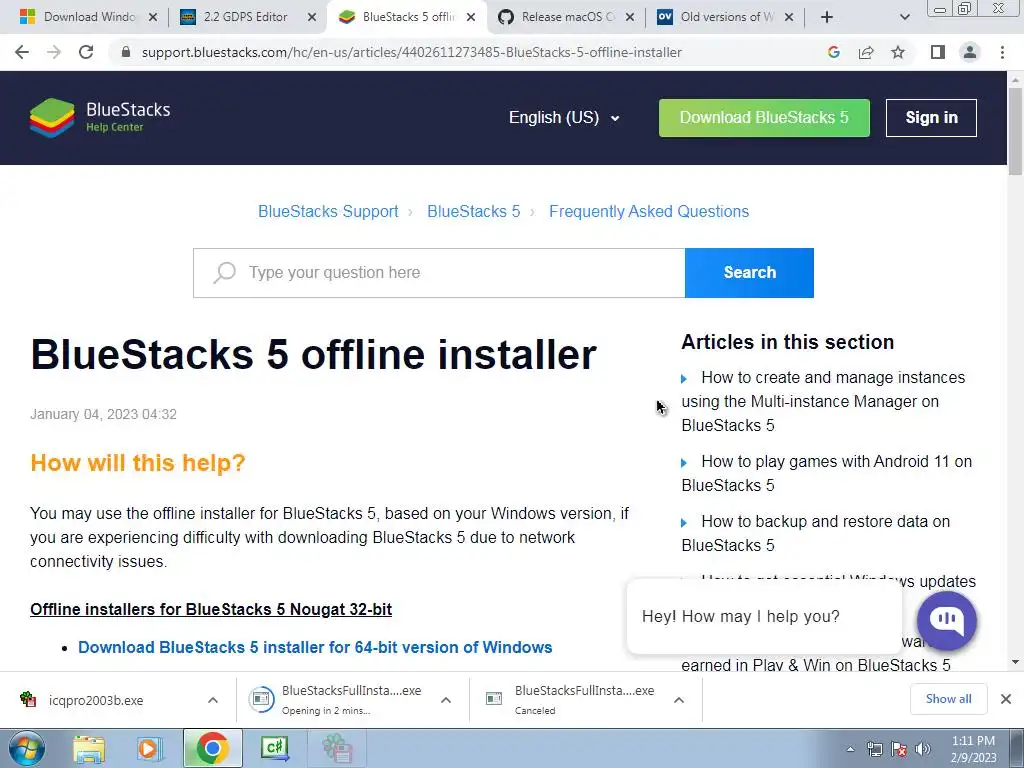Focus the Type your question here field
Image resolution: width=1024 pixels, height=768 pixels.
(439, 272)
